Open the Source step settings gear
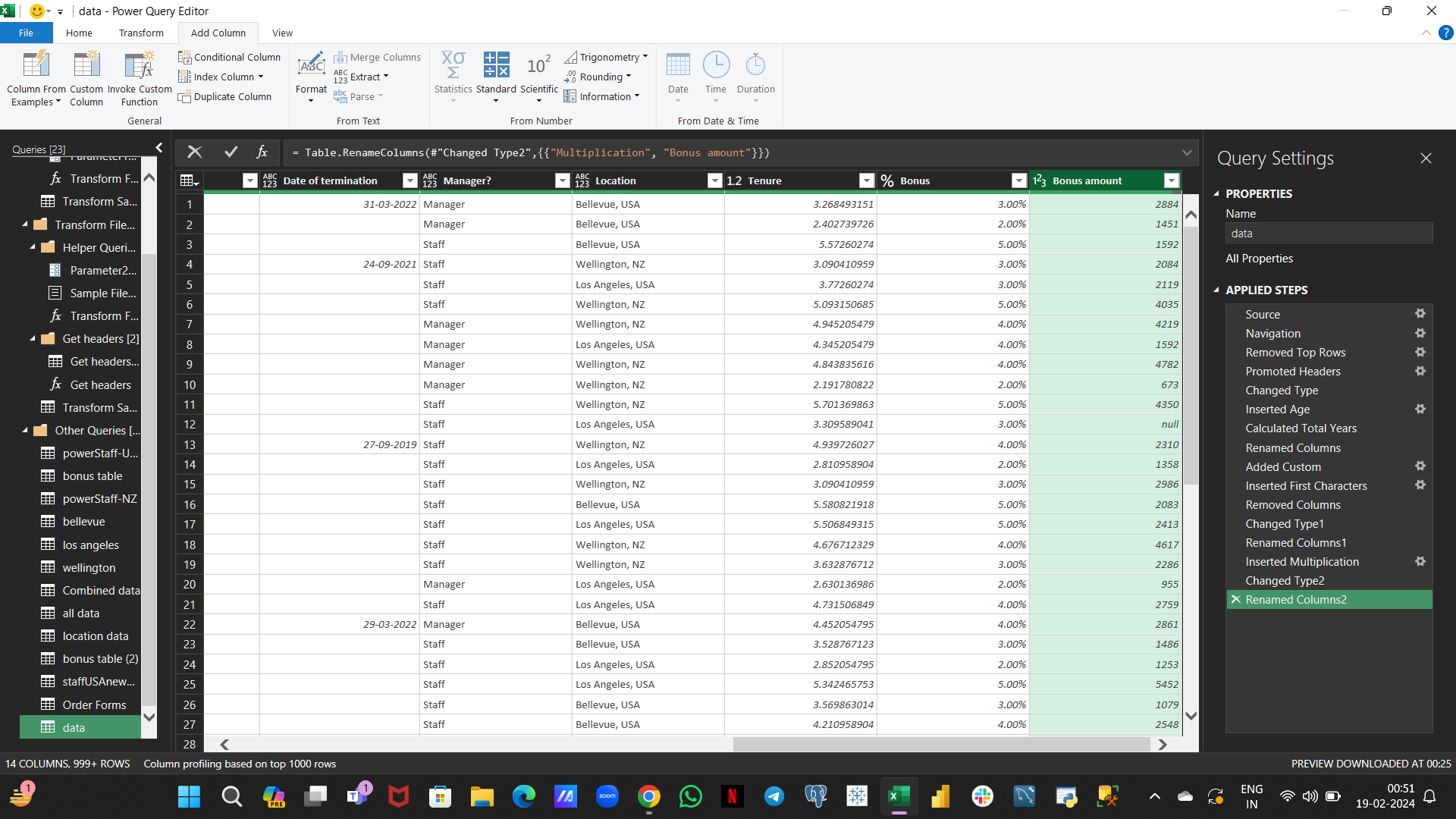Viewport: 1456px width, 819px height. click(x=1420, y=313)
